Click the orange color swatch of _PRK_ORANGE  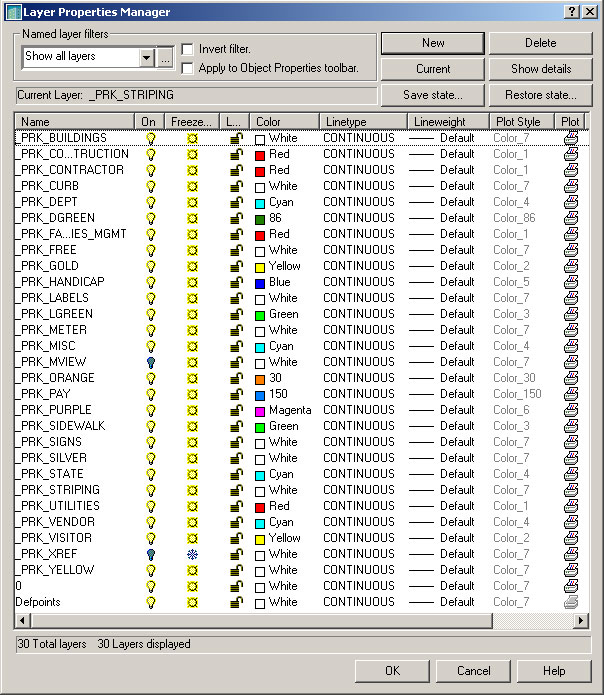tap(260, 378)
